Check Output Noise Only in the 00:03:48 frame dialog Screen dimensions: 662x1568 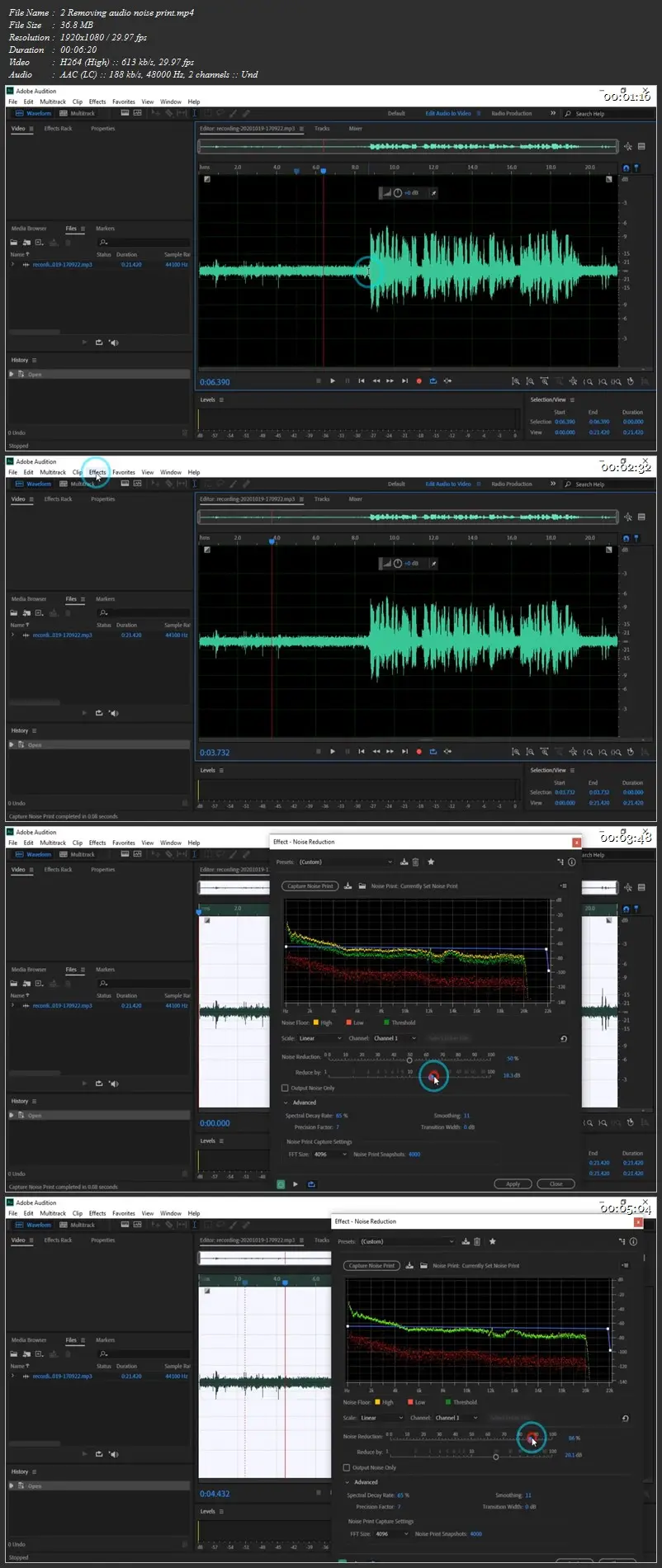tap(286, 1088)
